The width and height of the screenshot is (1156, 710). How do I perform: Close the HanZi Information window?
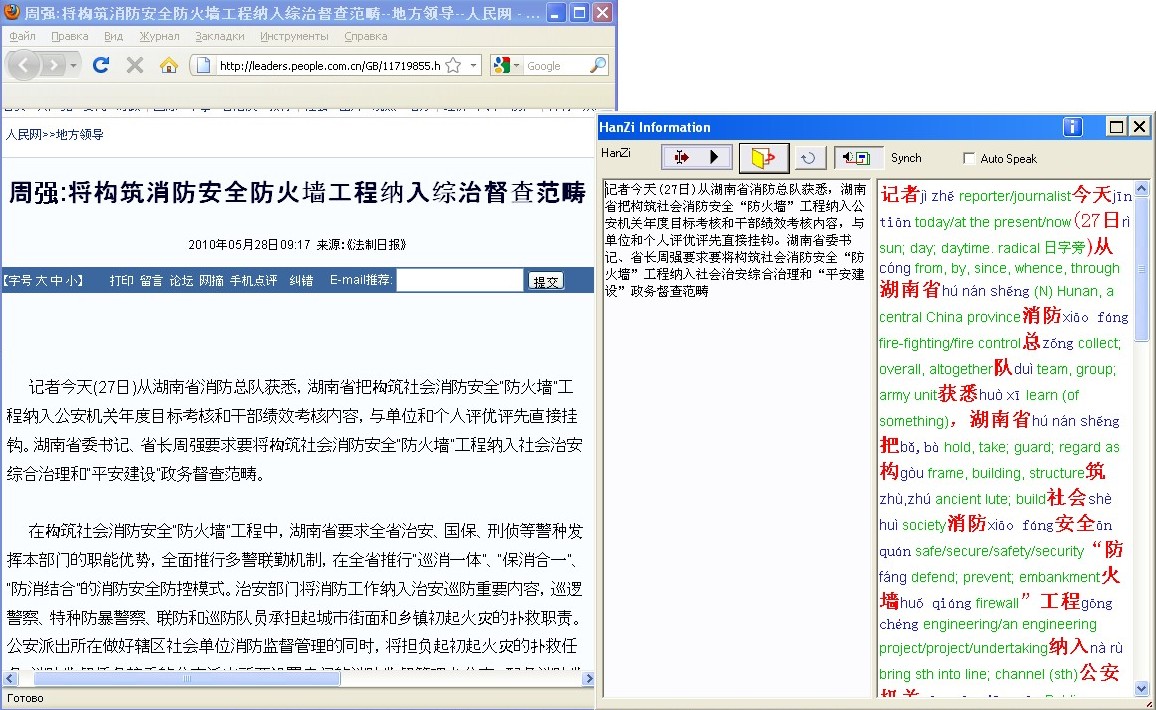coord(1139,127)
